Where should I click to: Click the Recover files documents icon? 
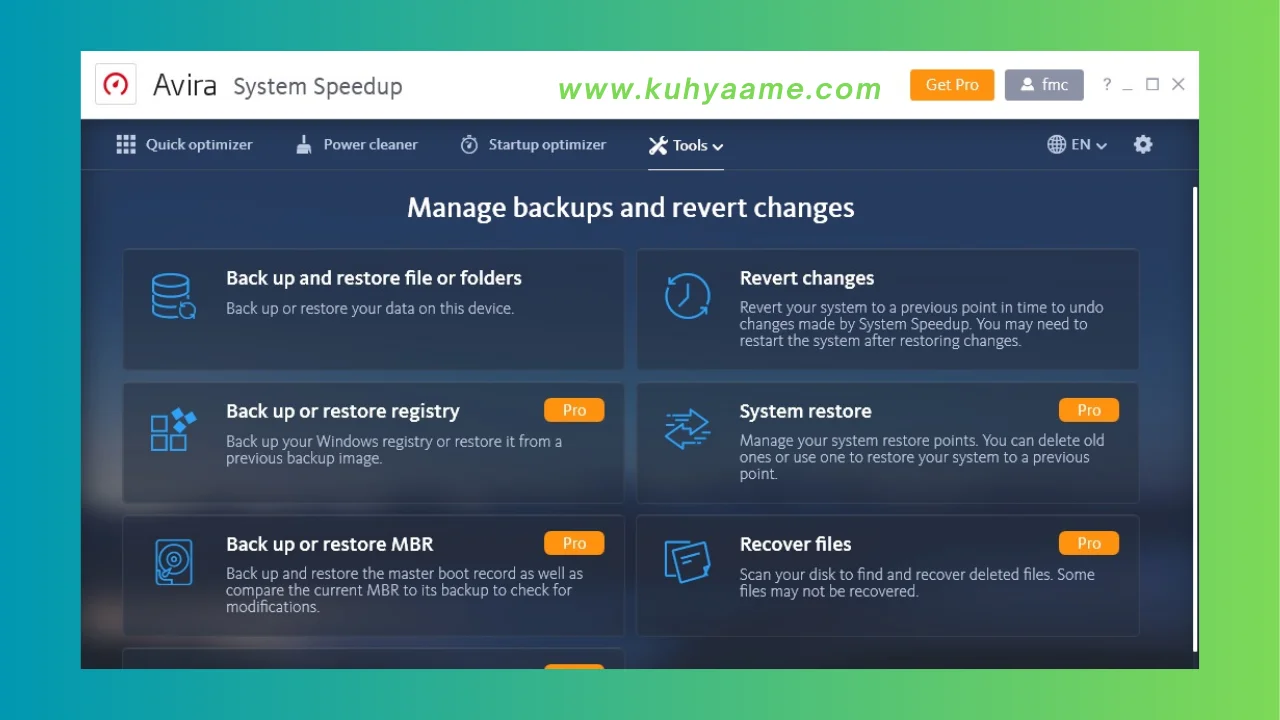pyautogui.click(x=688, y=562)
